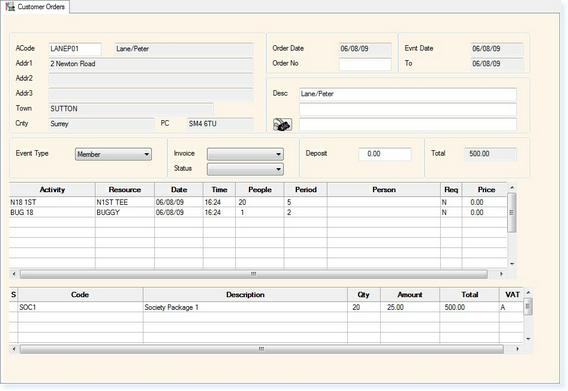The width and height of the screenshot is (568, 391).
Task: Click the customer name field Lane/Peter beside ACode
Action: pyautogui.click(x=184, y=49)
